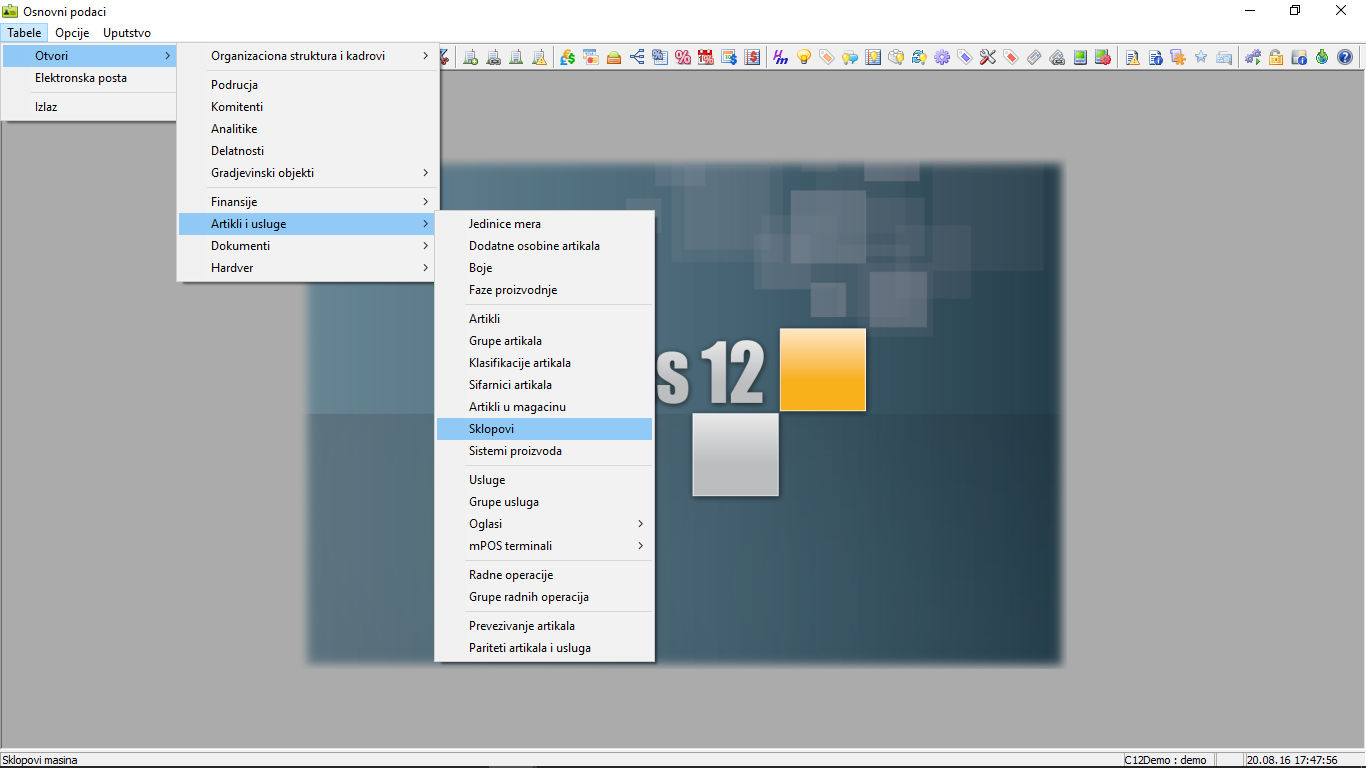This screenshot has height=768, width=1366.
Task: Click the yellow light bulb icon
Action: (x=803, y=57)
